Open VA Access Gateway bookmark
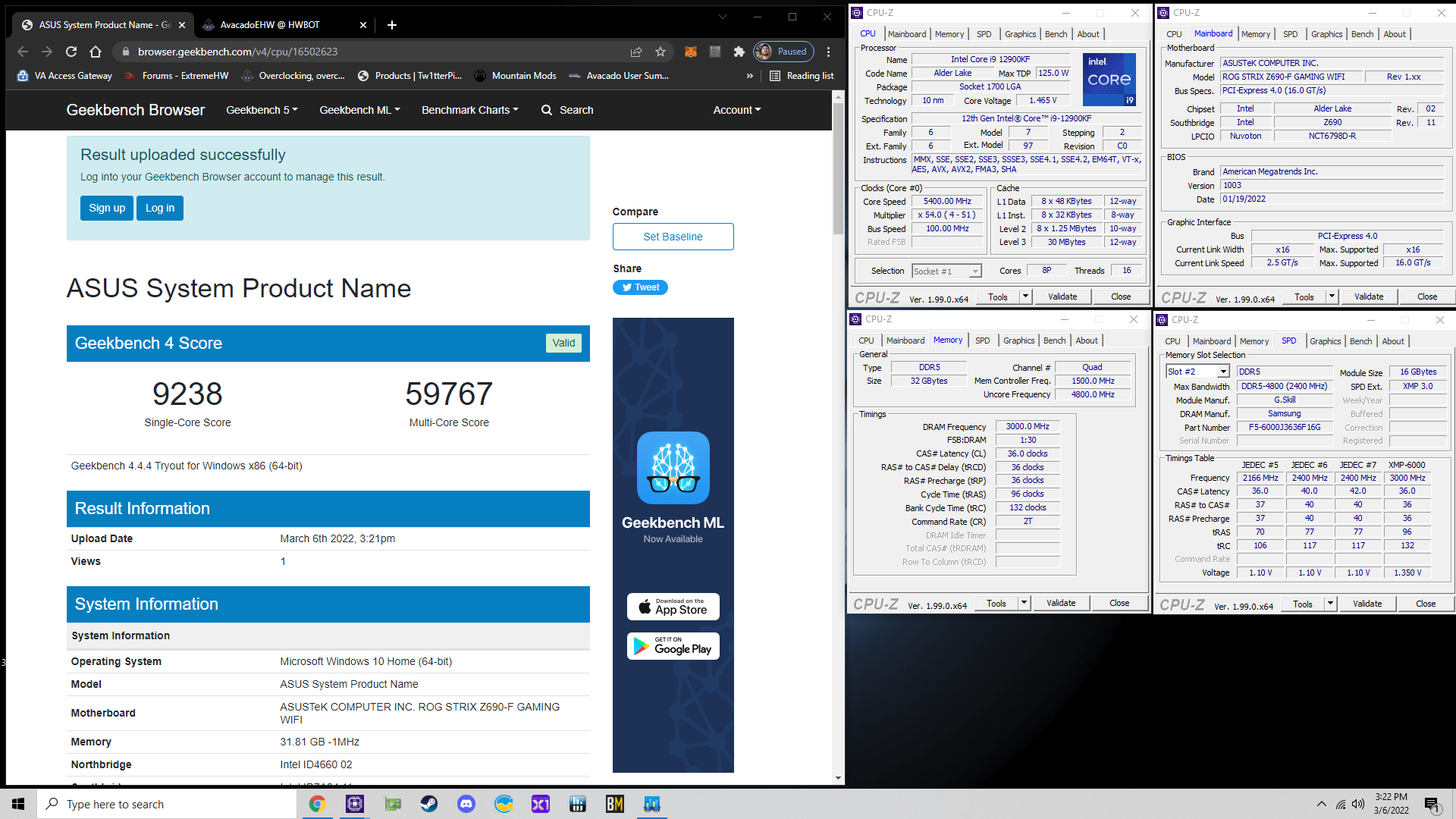This screenshot has width=1456, height=819. click(x=64, y=76)
